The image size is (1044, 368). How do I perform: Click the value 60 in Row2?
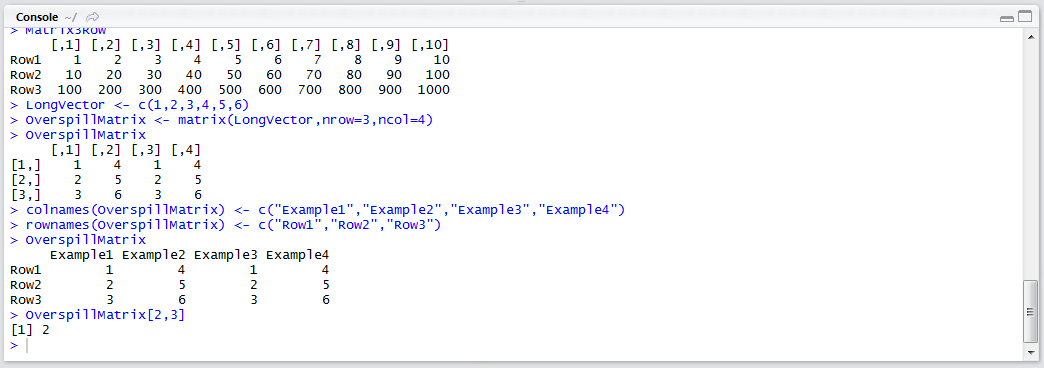click(274, 75)
